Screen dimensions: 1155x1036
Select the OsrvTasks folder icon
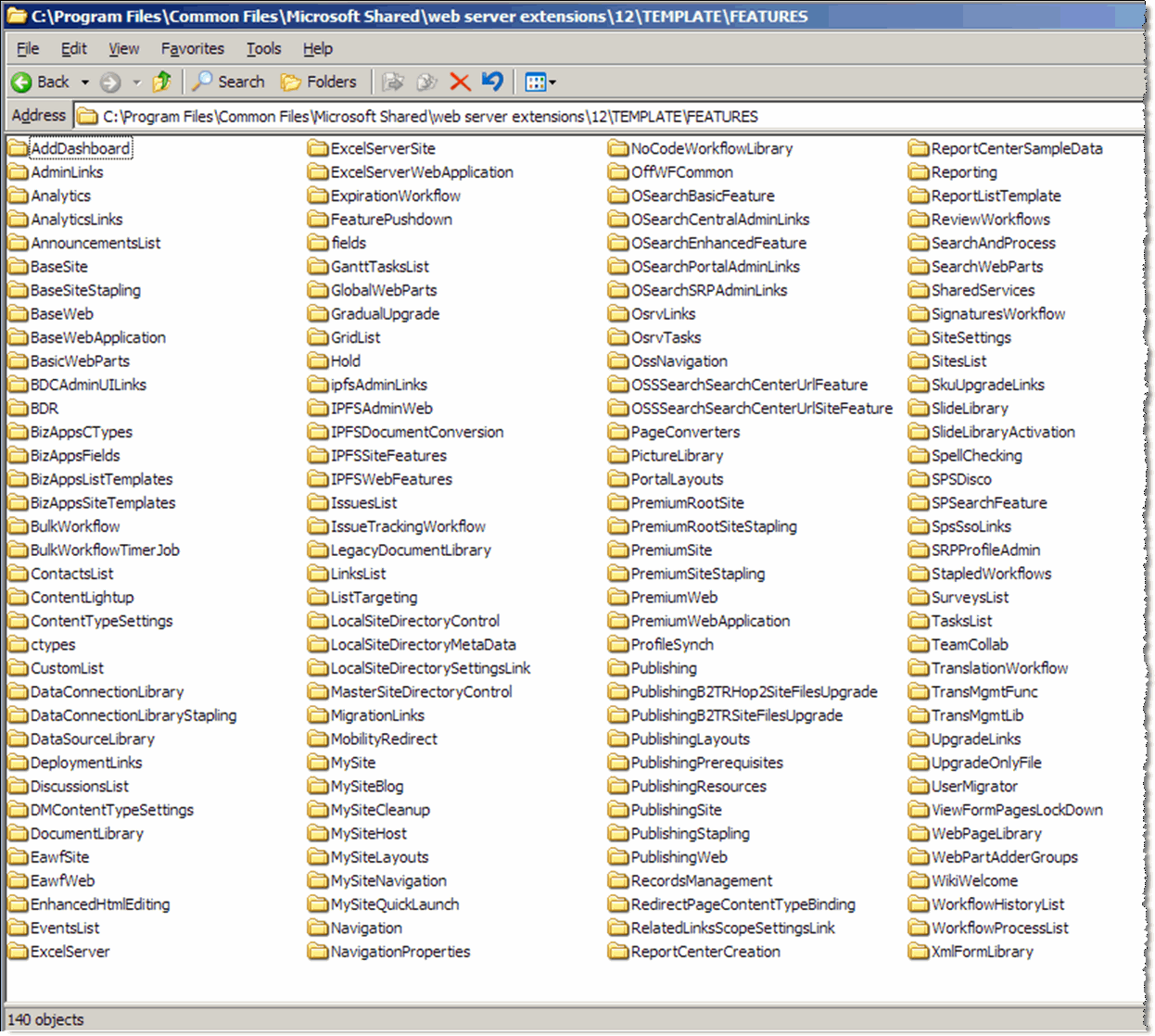click(618, 337)
